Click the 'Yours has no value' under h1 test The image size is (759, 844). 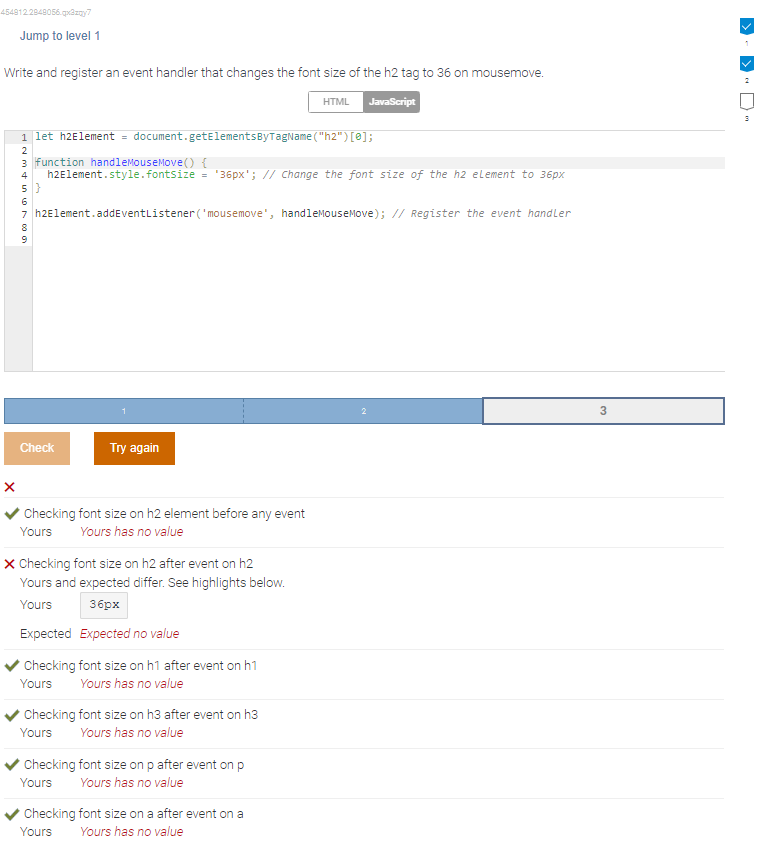tap(132, 684)
